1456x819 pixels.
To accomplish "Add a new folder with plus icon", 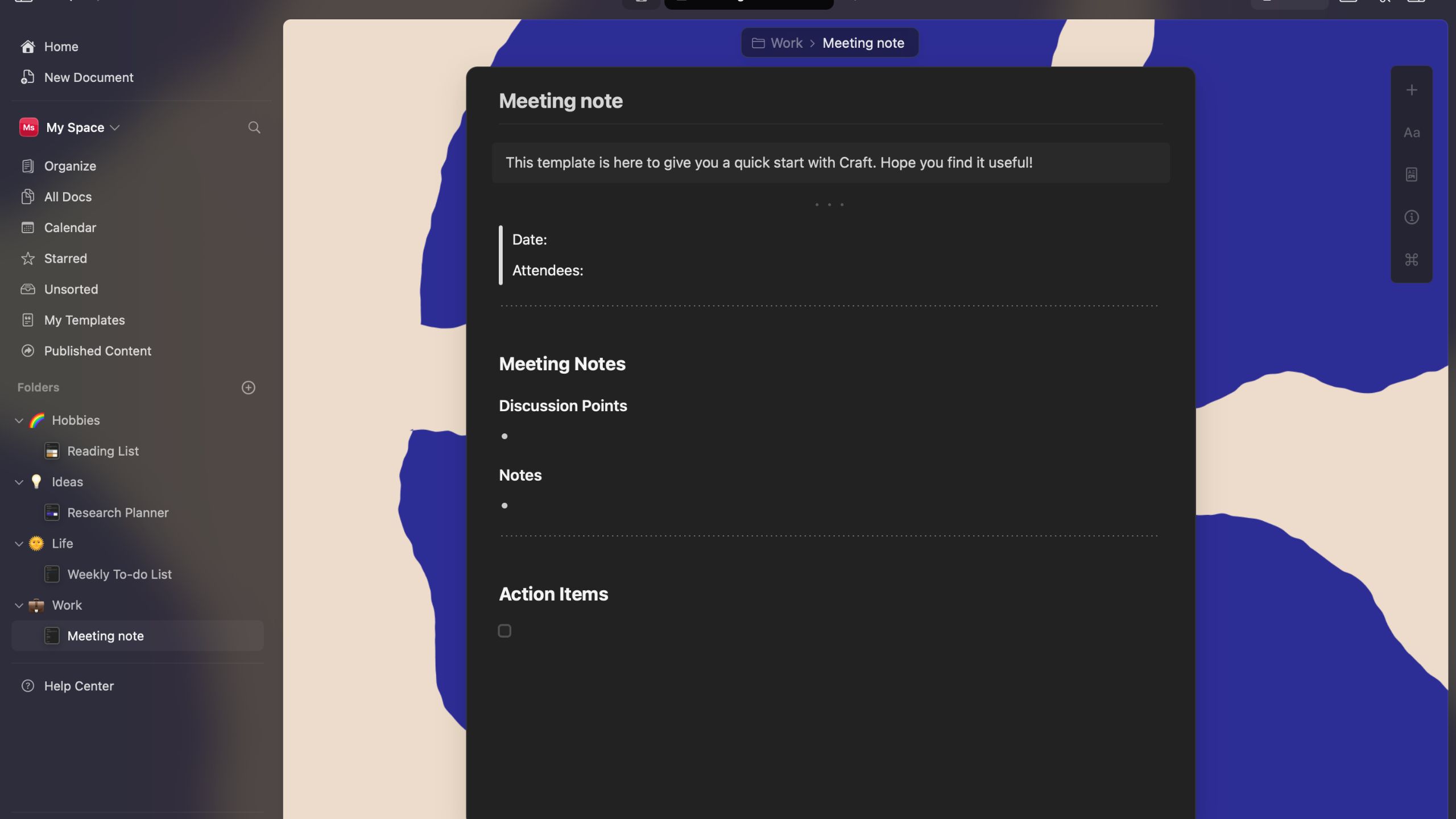I will 248,387.
